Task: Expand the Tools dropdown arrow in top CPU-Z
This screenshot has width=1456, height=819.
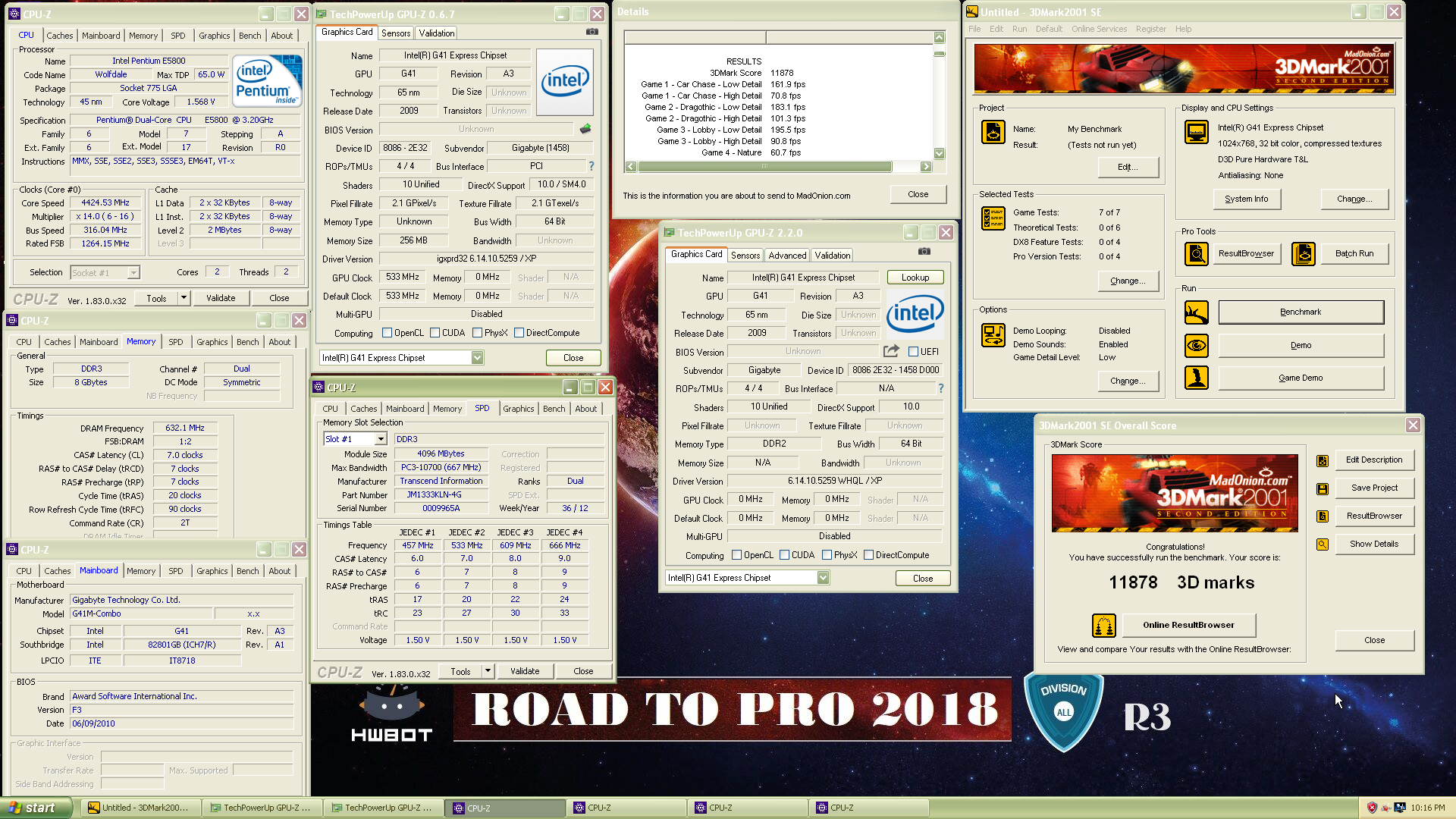Action: [183, 298]
